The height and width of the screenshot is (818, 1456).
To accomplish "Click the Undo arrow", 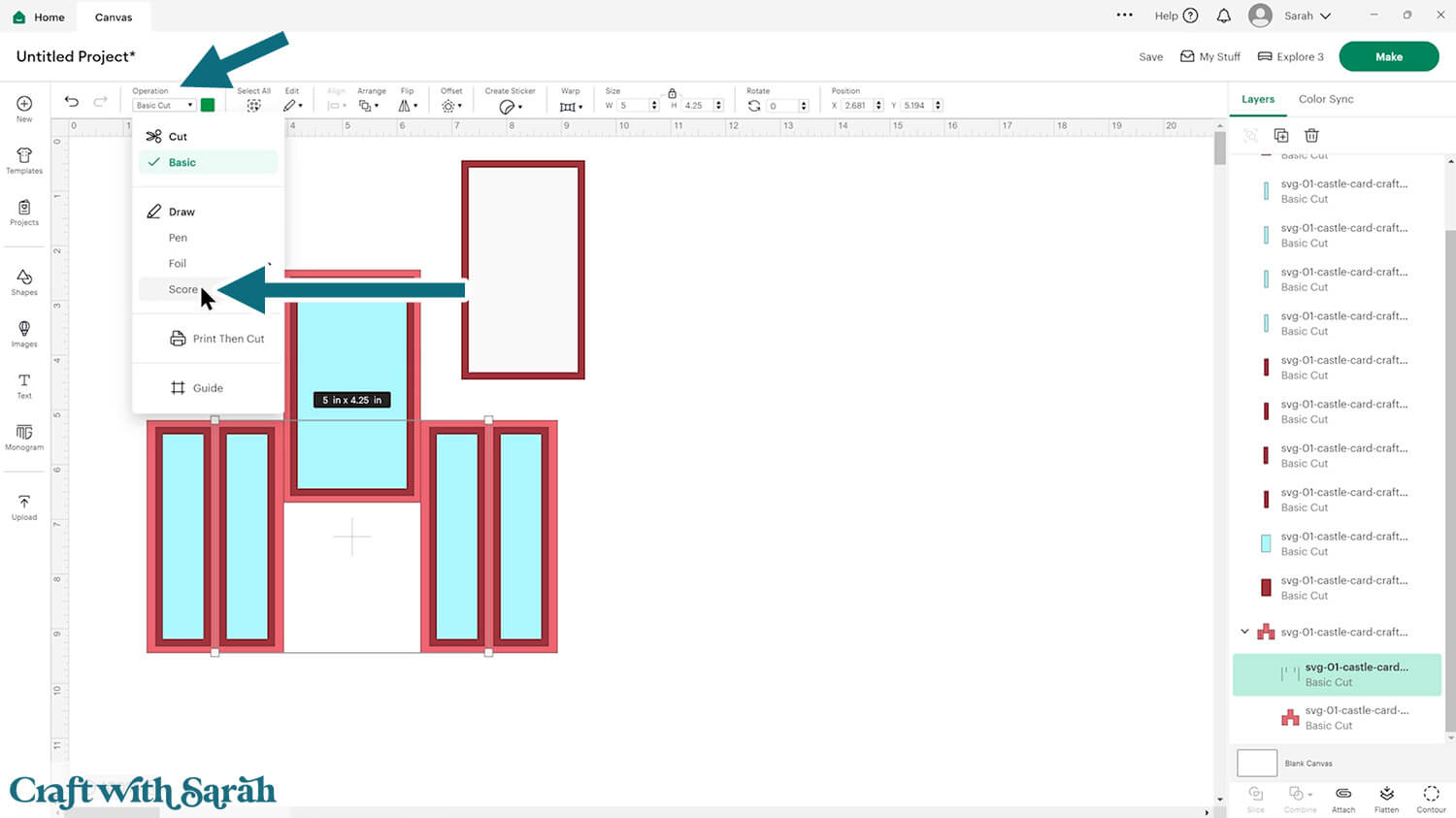I will pyautogui.click(x=72, y=102).
